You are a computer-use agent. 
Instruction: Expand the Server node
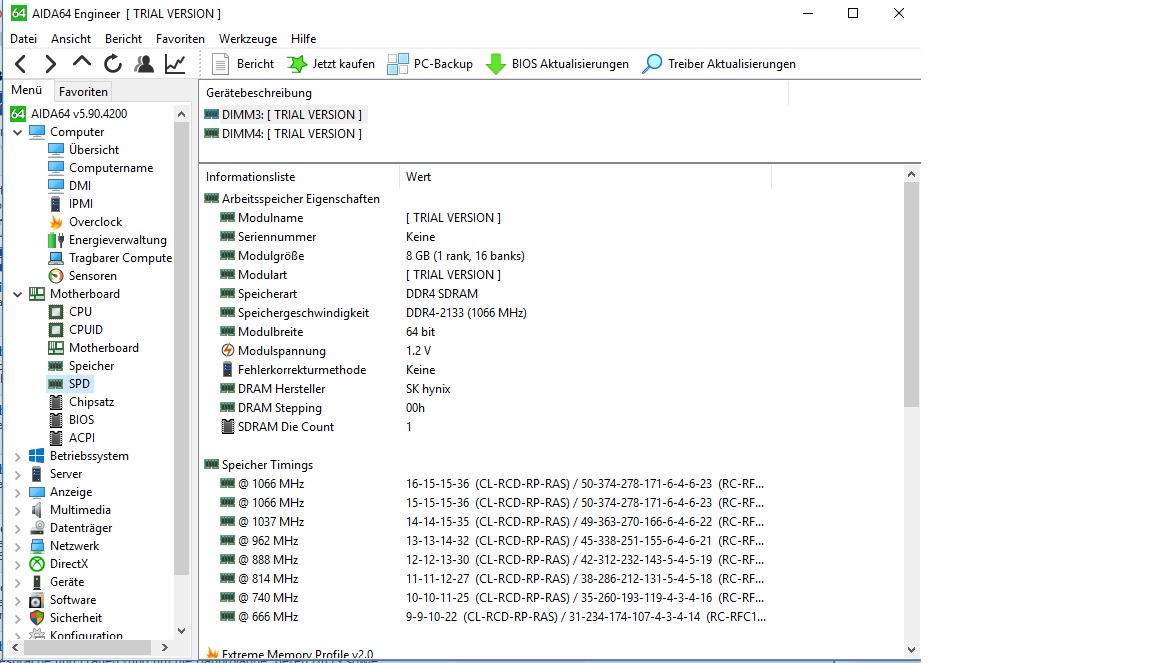click(x=18, y=474)
